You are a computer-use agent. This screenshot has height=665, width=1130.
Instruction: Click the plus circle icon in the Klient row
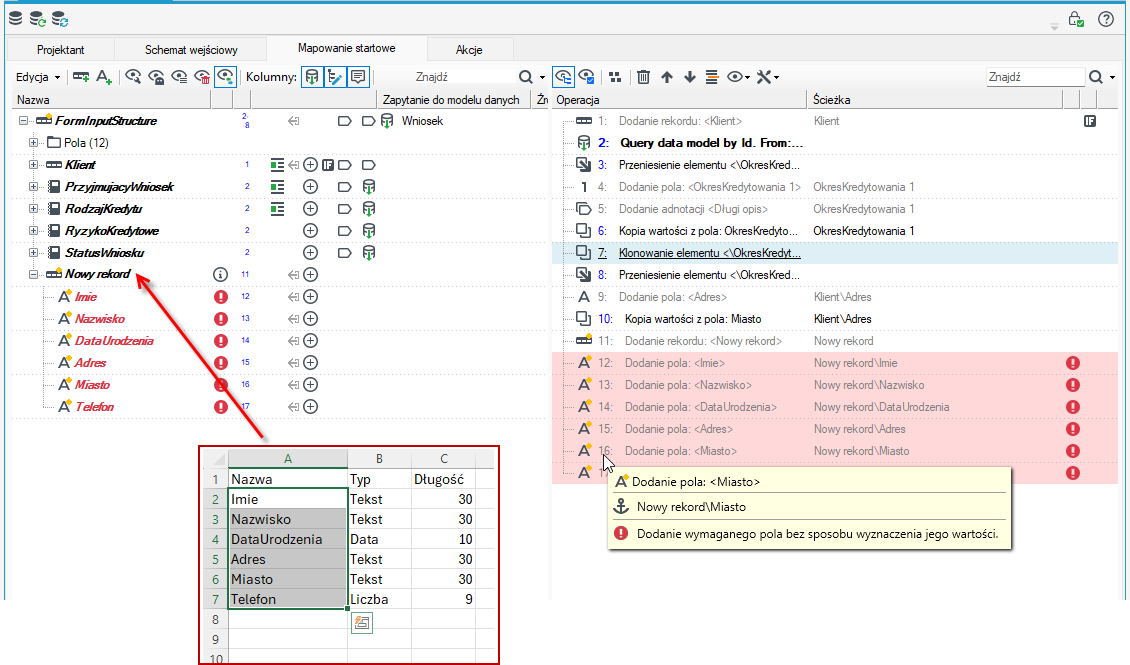point(311,165)
